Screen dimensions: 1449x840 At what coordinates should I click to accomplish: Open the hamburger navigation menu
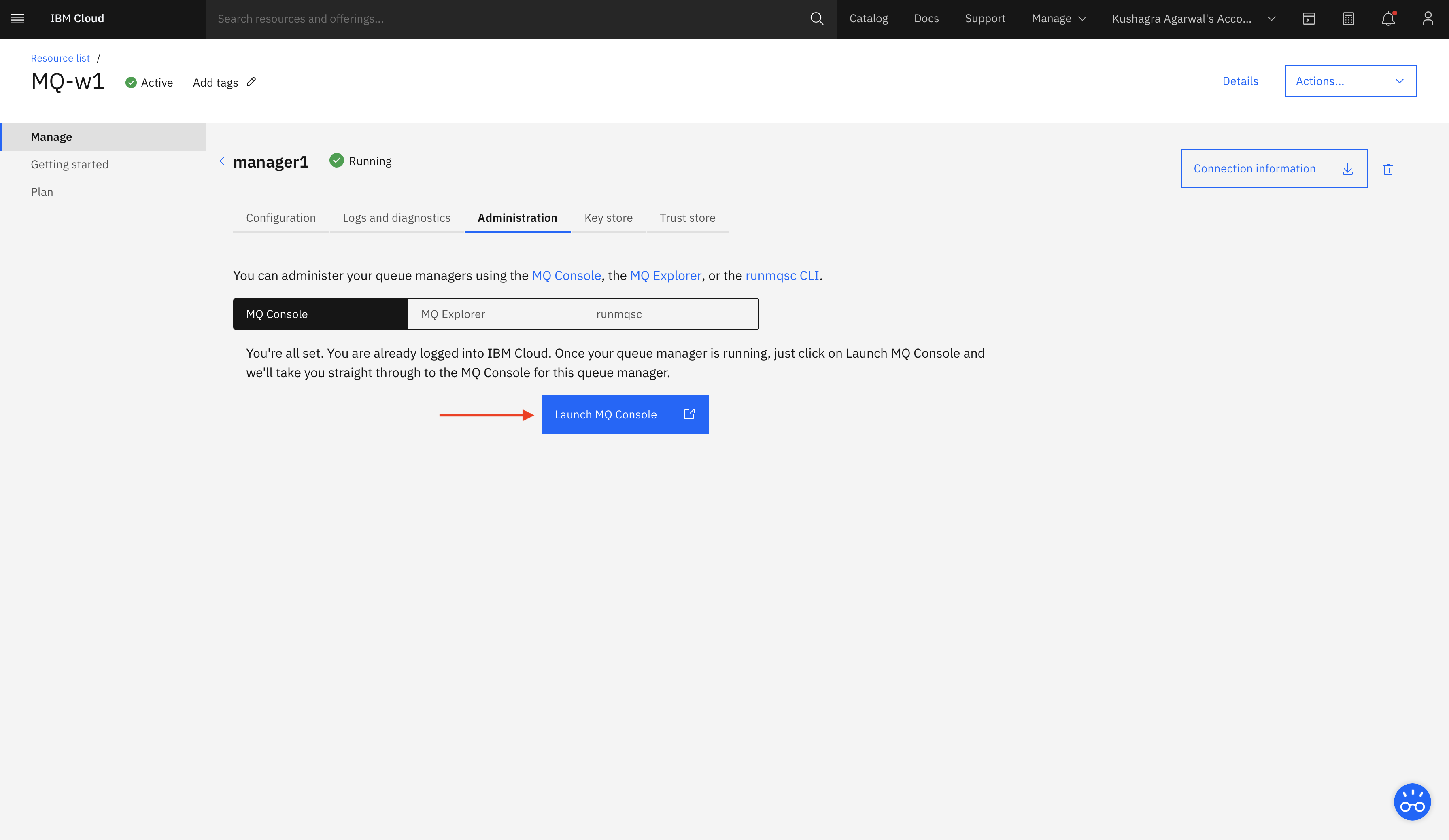[18, 18]
